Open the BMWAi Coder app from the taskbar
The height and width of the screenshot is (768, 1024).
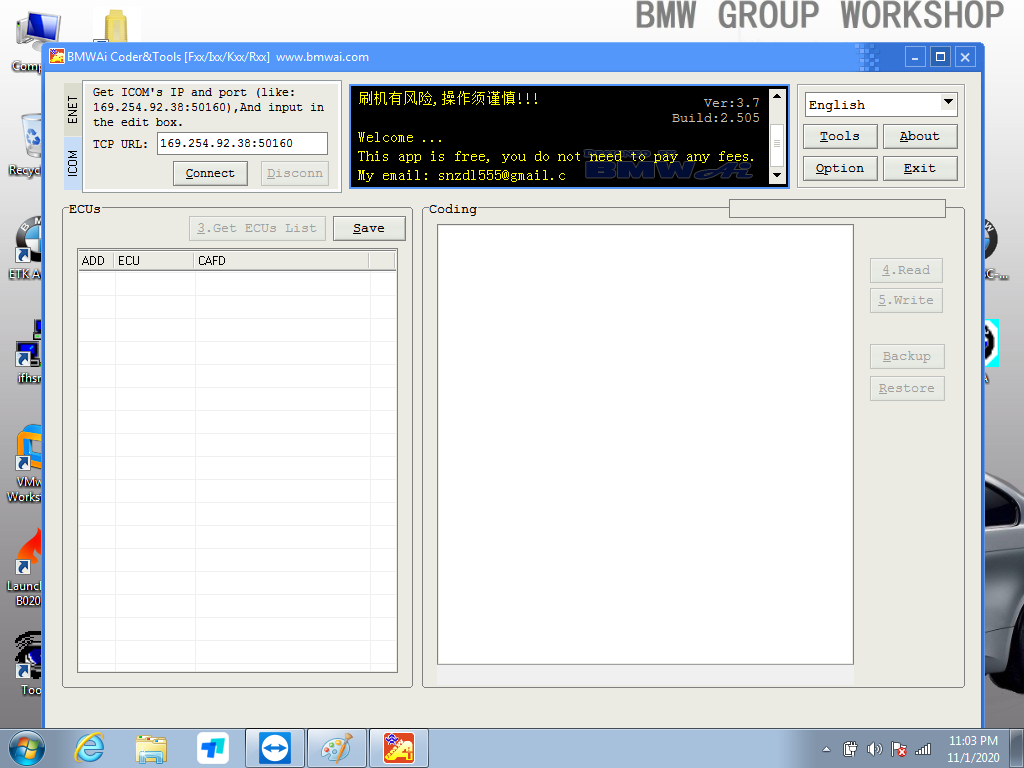pos(398,747)
